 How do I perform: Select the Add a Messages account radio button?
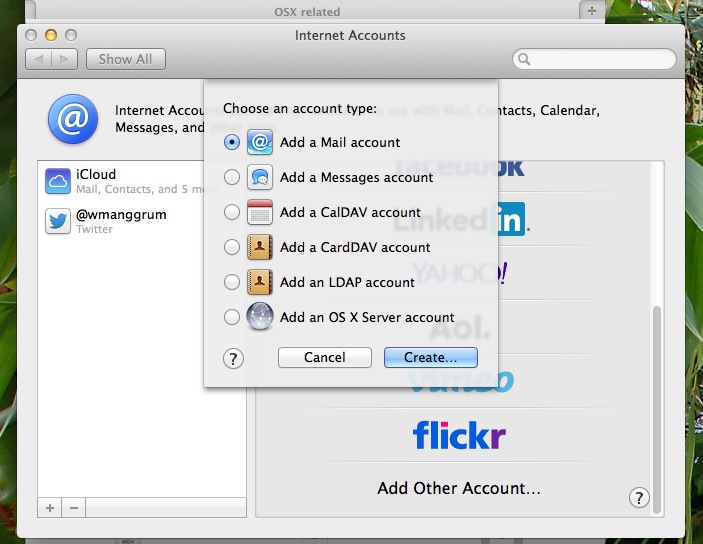point(232,178)
